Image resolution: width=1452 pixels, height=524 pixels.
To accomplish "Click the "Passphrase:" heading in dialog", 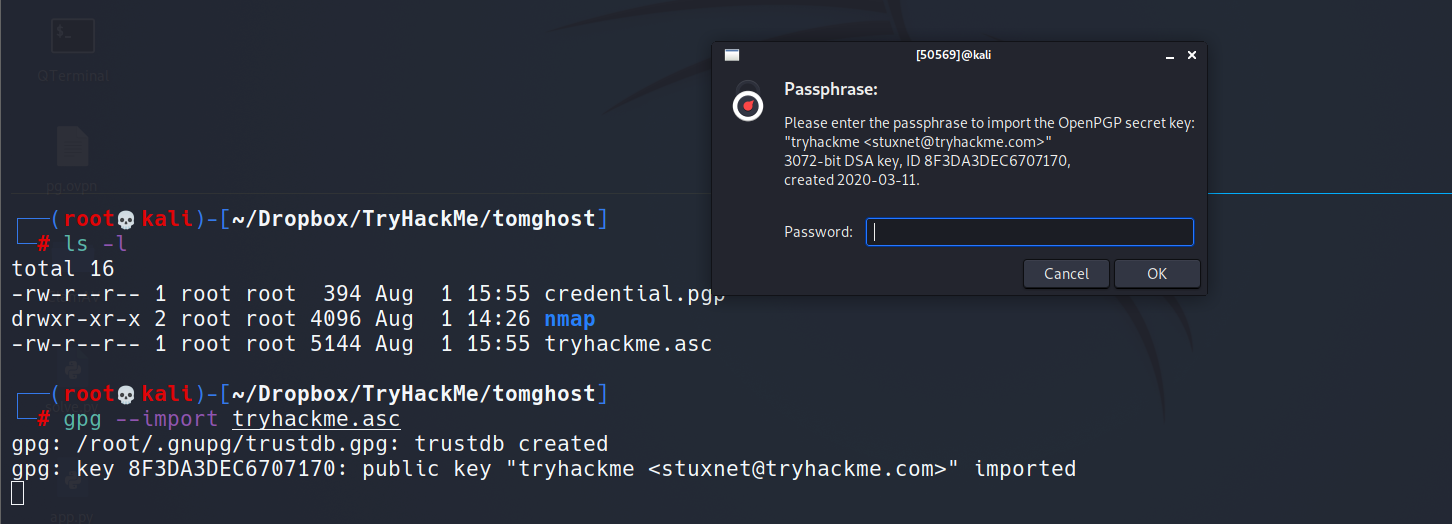I will tap(830, 90).
